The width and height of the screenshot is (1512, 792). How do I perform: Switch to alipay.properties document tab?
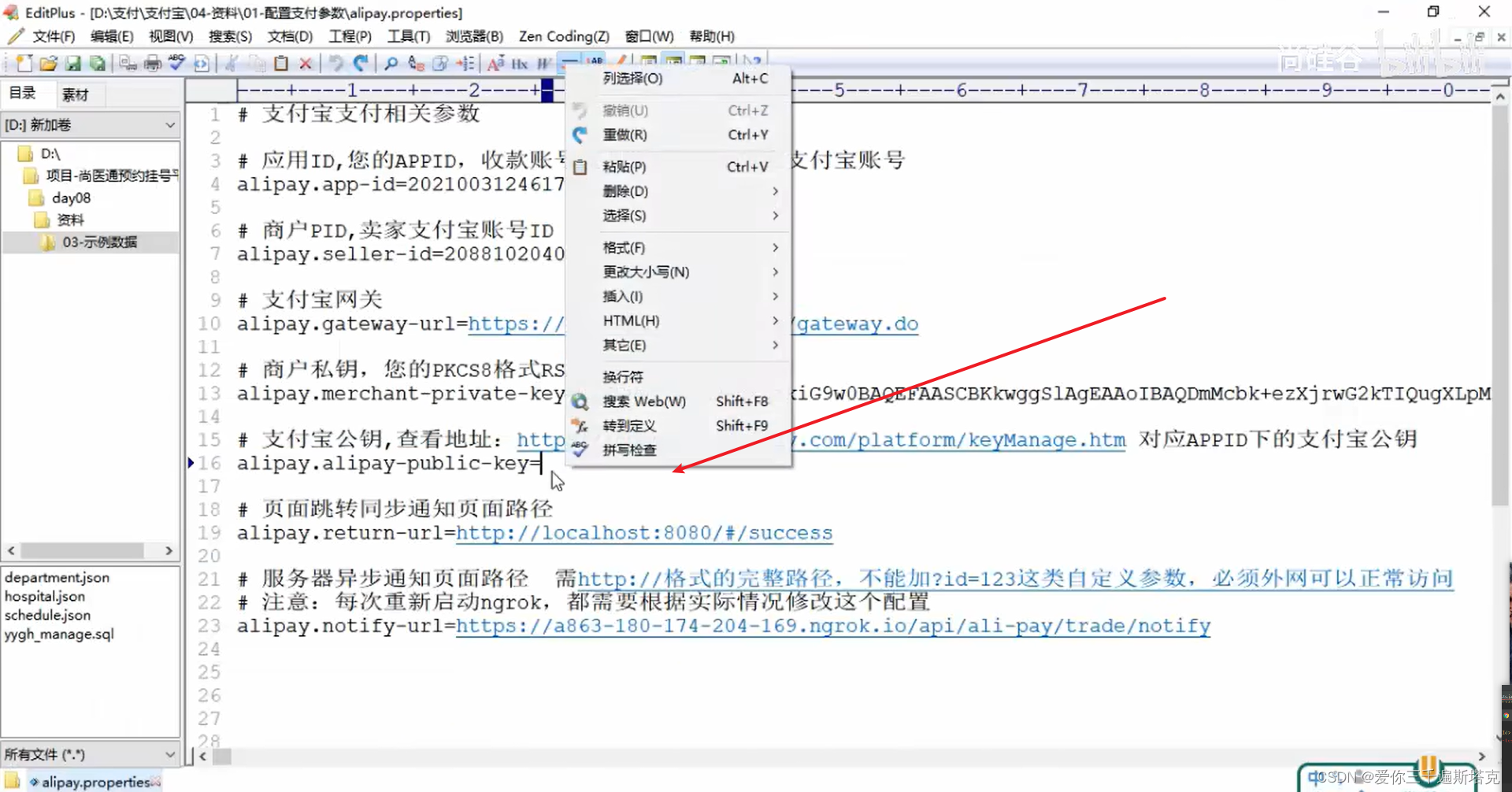click(95, 782)
